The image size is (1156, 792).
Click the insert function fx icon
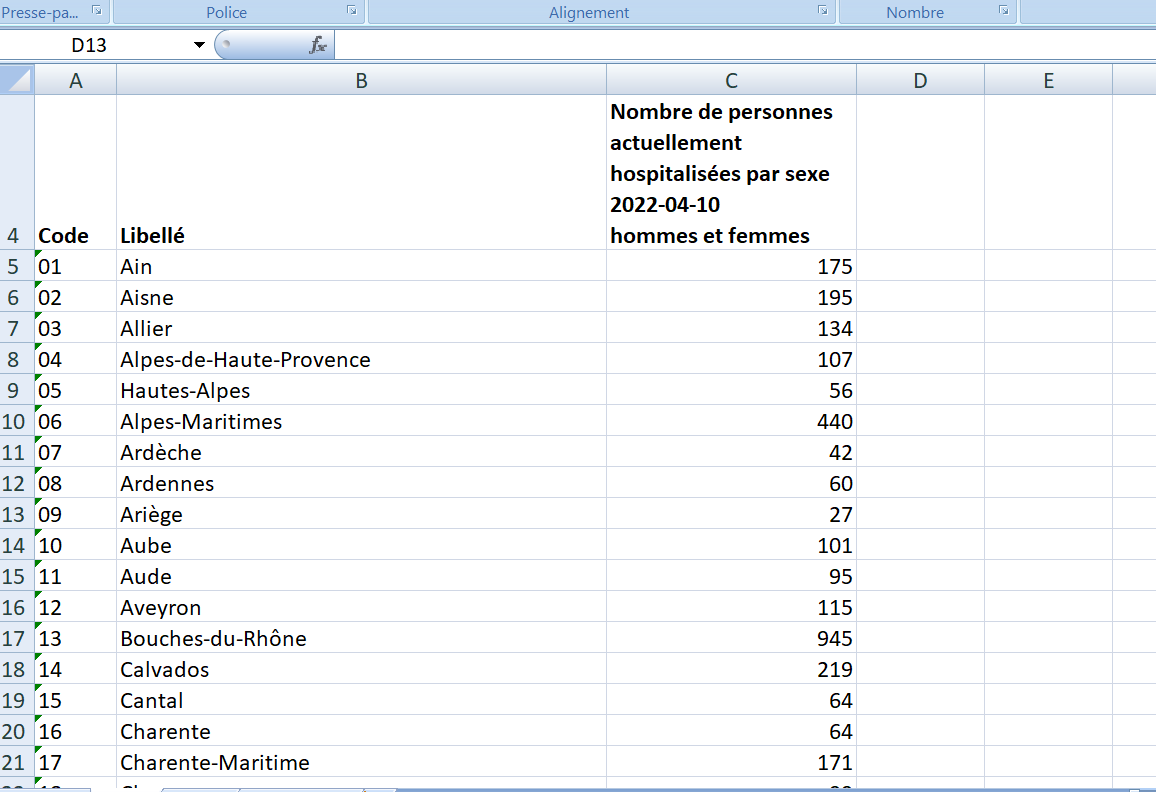point(318,45)
